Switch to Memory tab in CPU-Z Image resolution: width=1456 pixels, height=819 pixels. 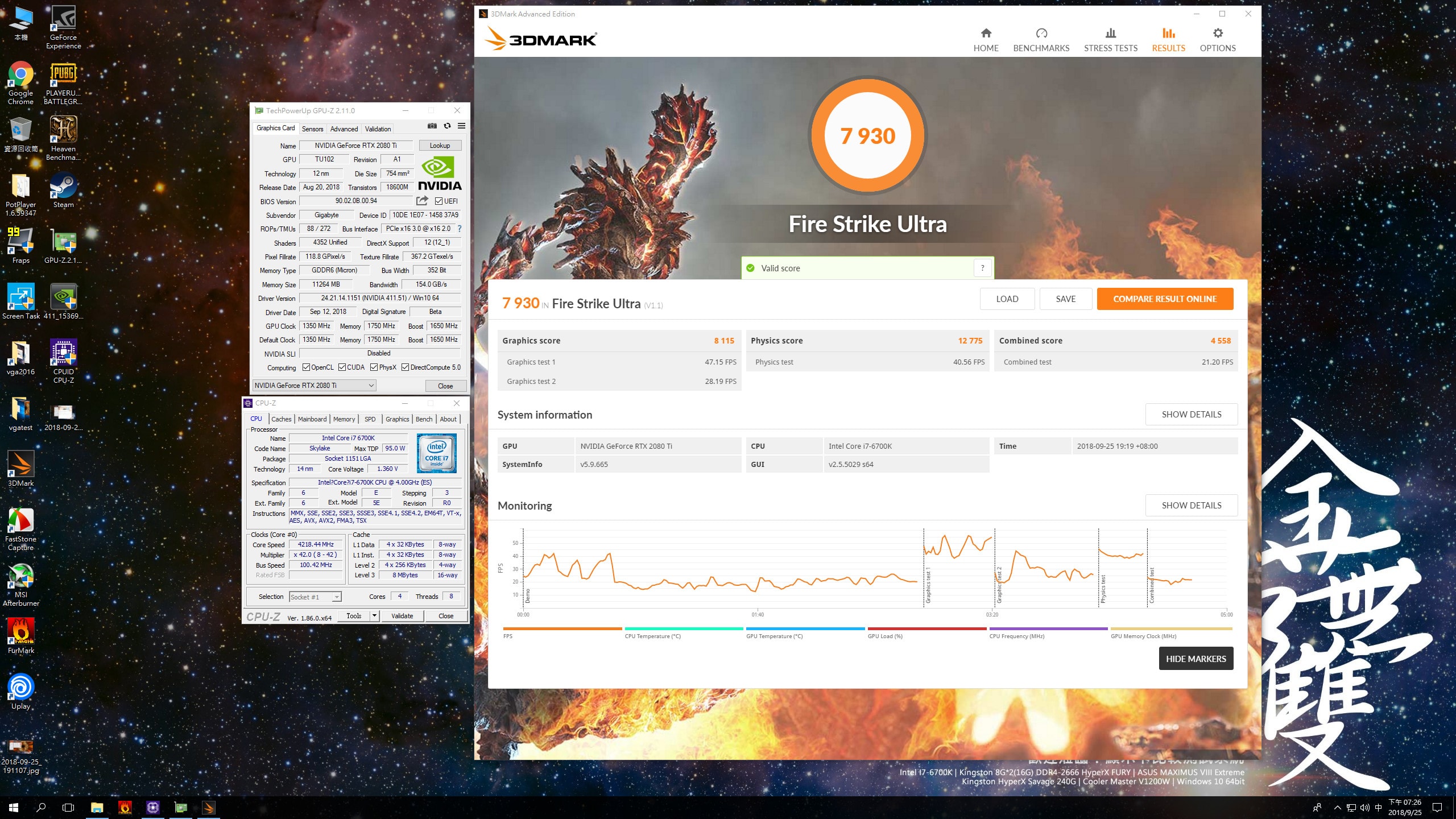pos(344,419)
